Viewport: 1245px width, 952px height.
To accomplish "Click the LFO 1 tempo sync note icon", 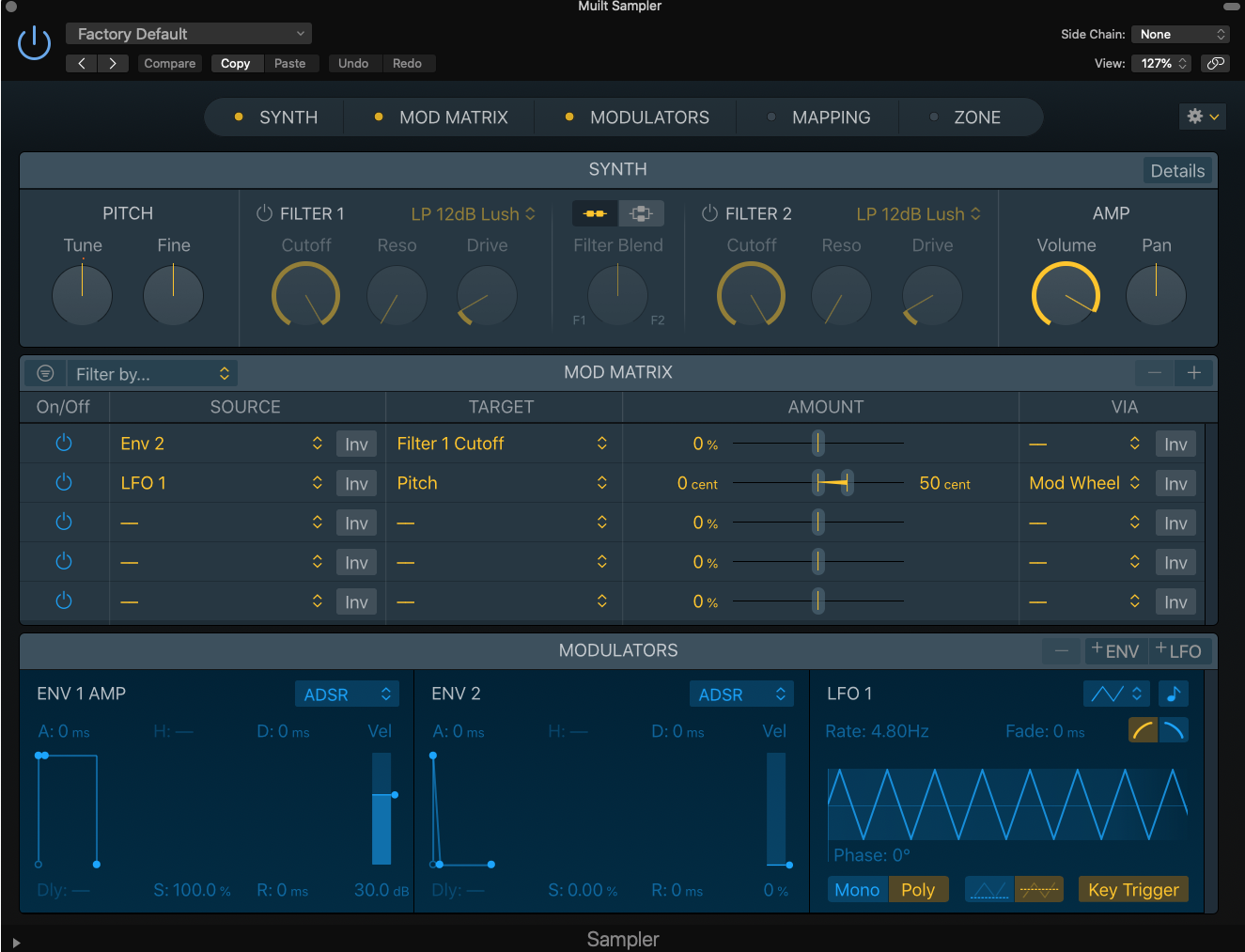I will tap(1173, 694).
